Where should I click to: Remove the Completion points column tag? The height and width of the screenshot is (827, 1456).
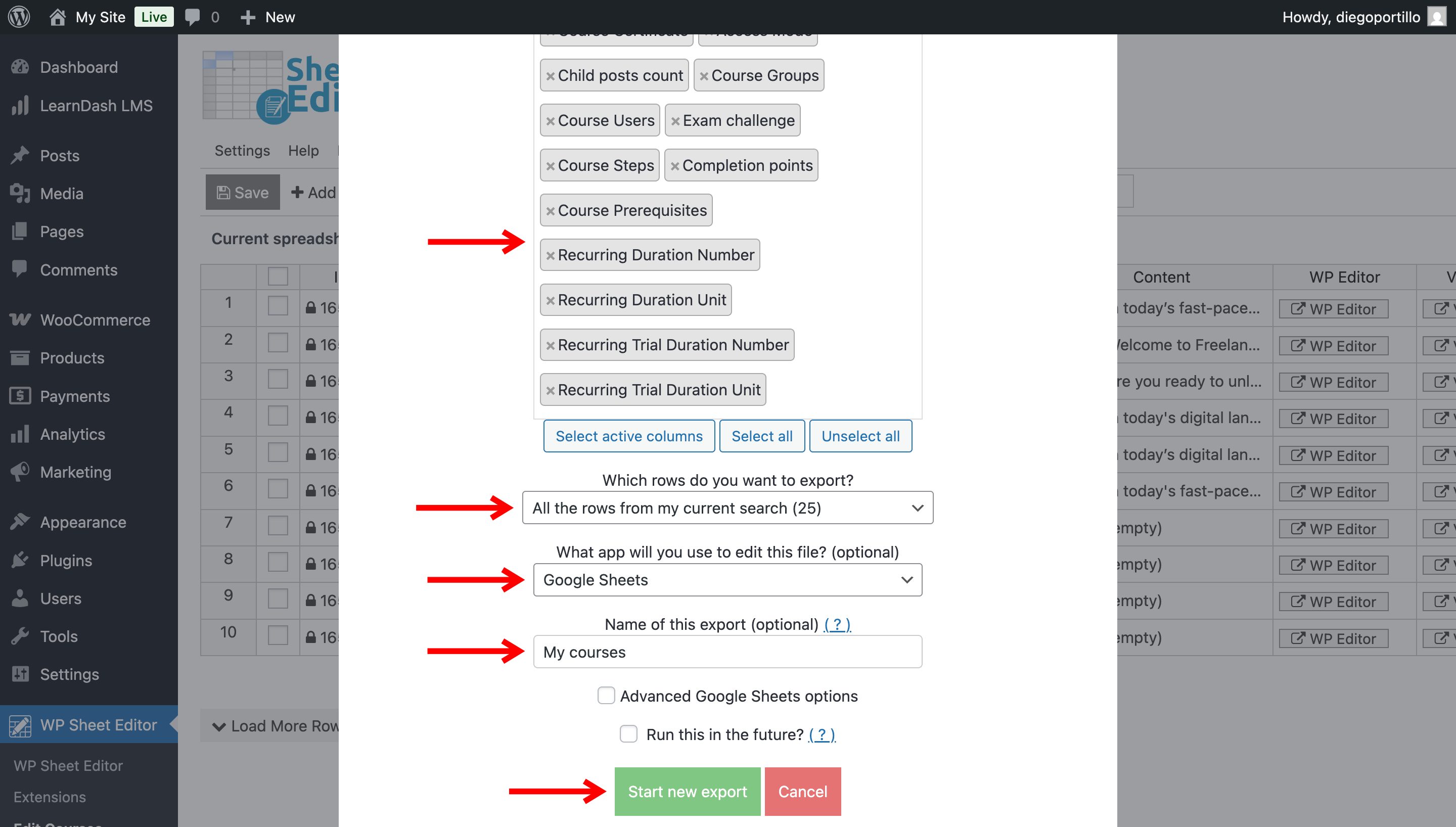coord(674,166)
